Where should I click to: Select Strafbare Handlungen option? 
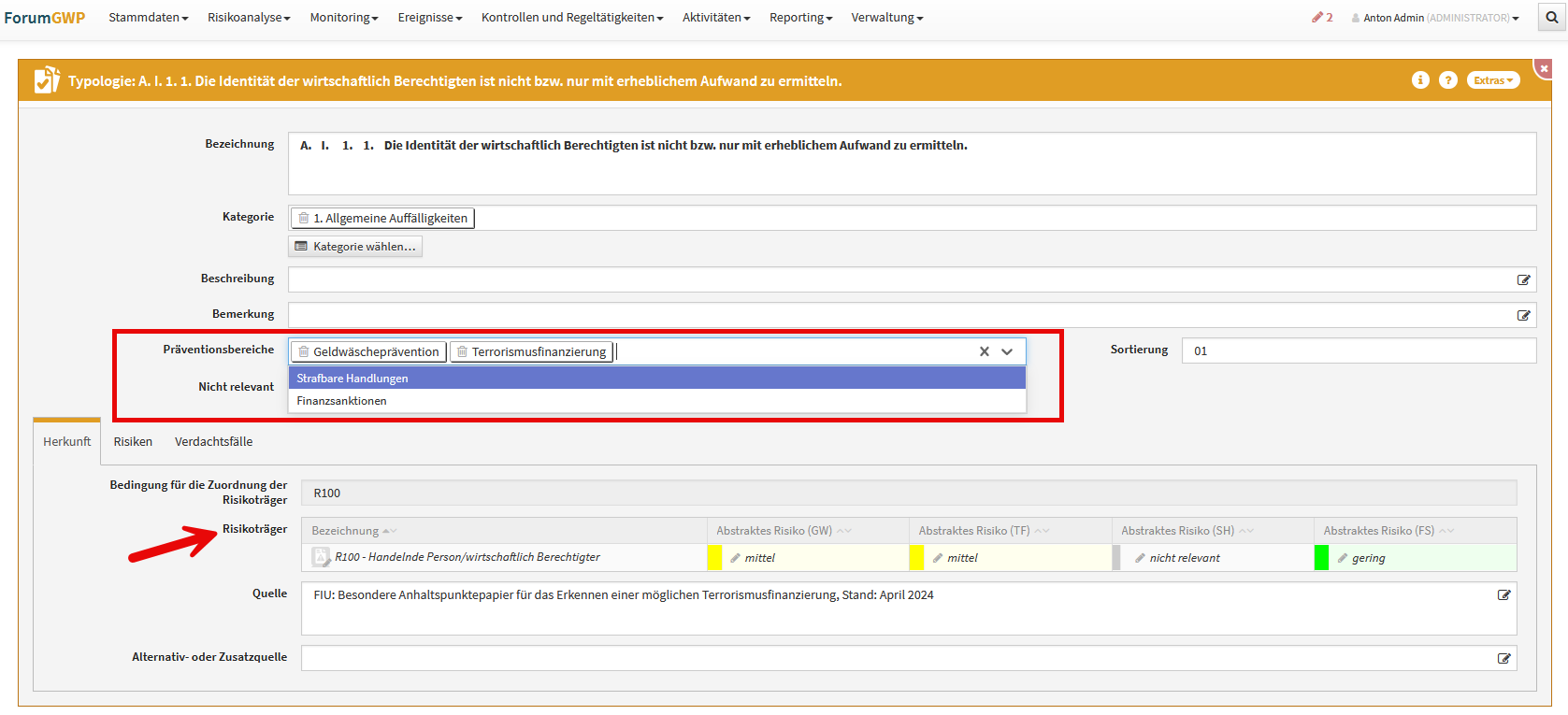tap(352, 379)
